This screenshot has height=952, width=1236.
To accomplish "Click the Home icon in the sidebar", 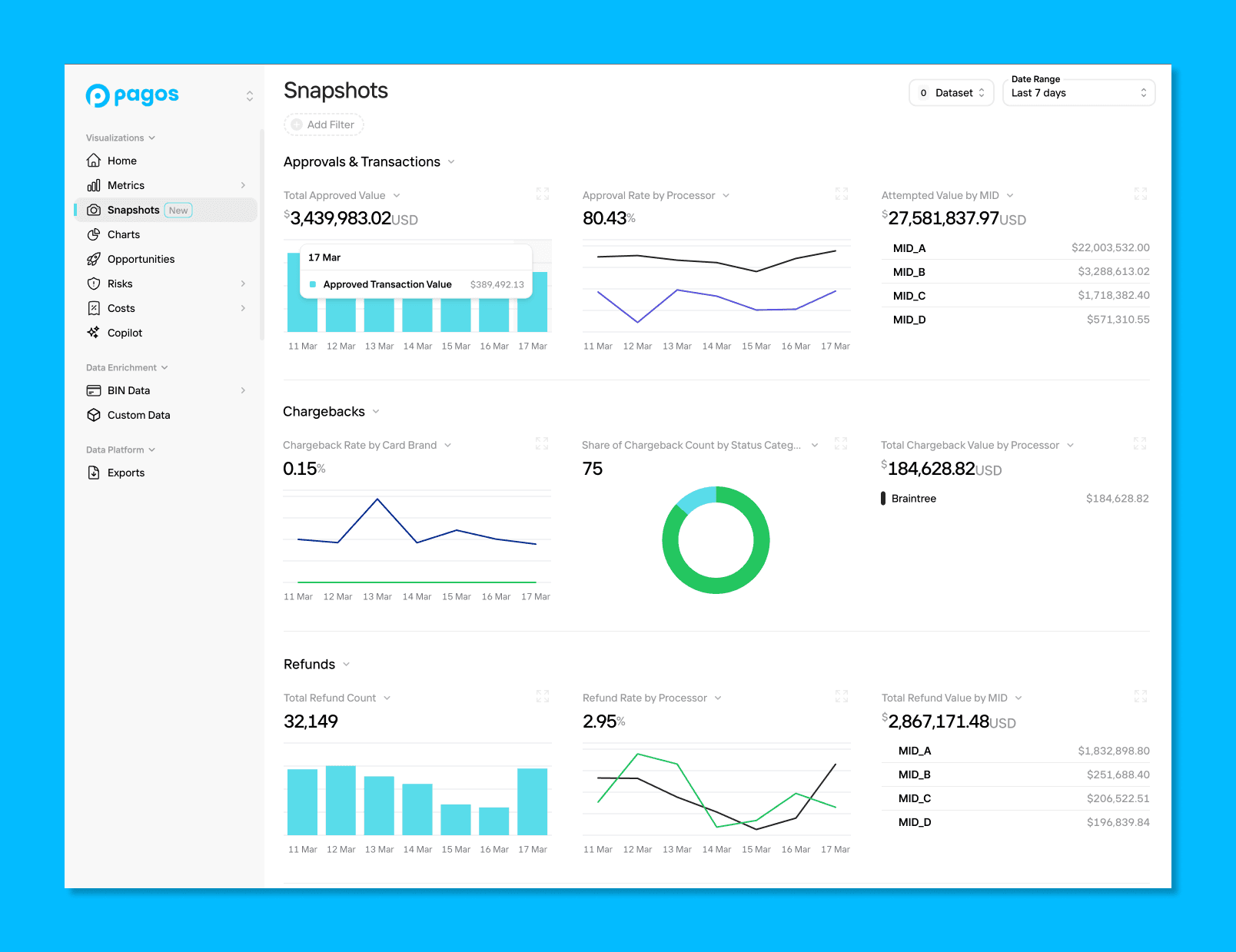I will 94,161.
